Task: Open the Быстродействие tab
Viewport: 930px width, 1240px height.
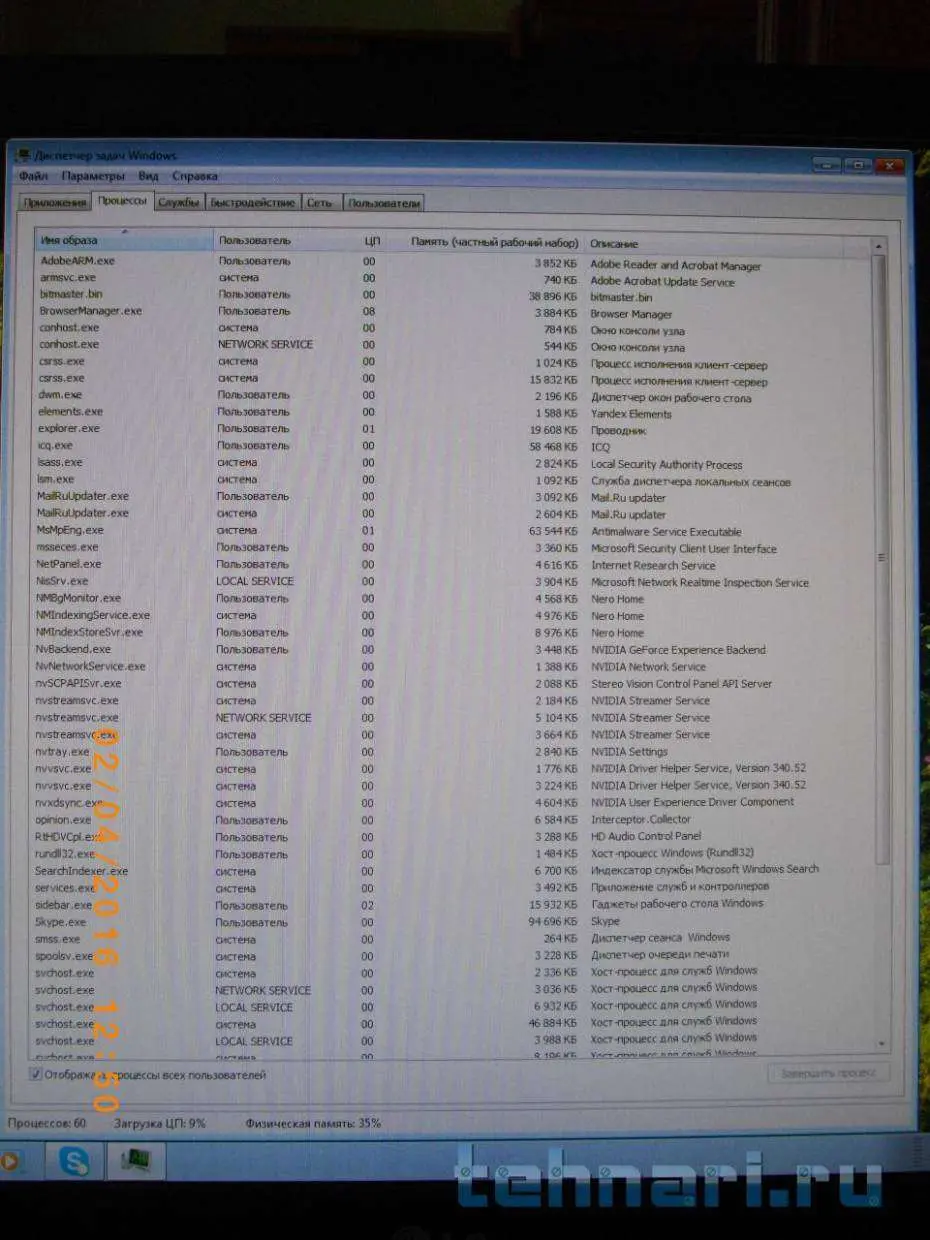Action: coord(253,203)
